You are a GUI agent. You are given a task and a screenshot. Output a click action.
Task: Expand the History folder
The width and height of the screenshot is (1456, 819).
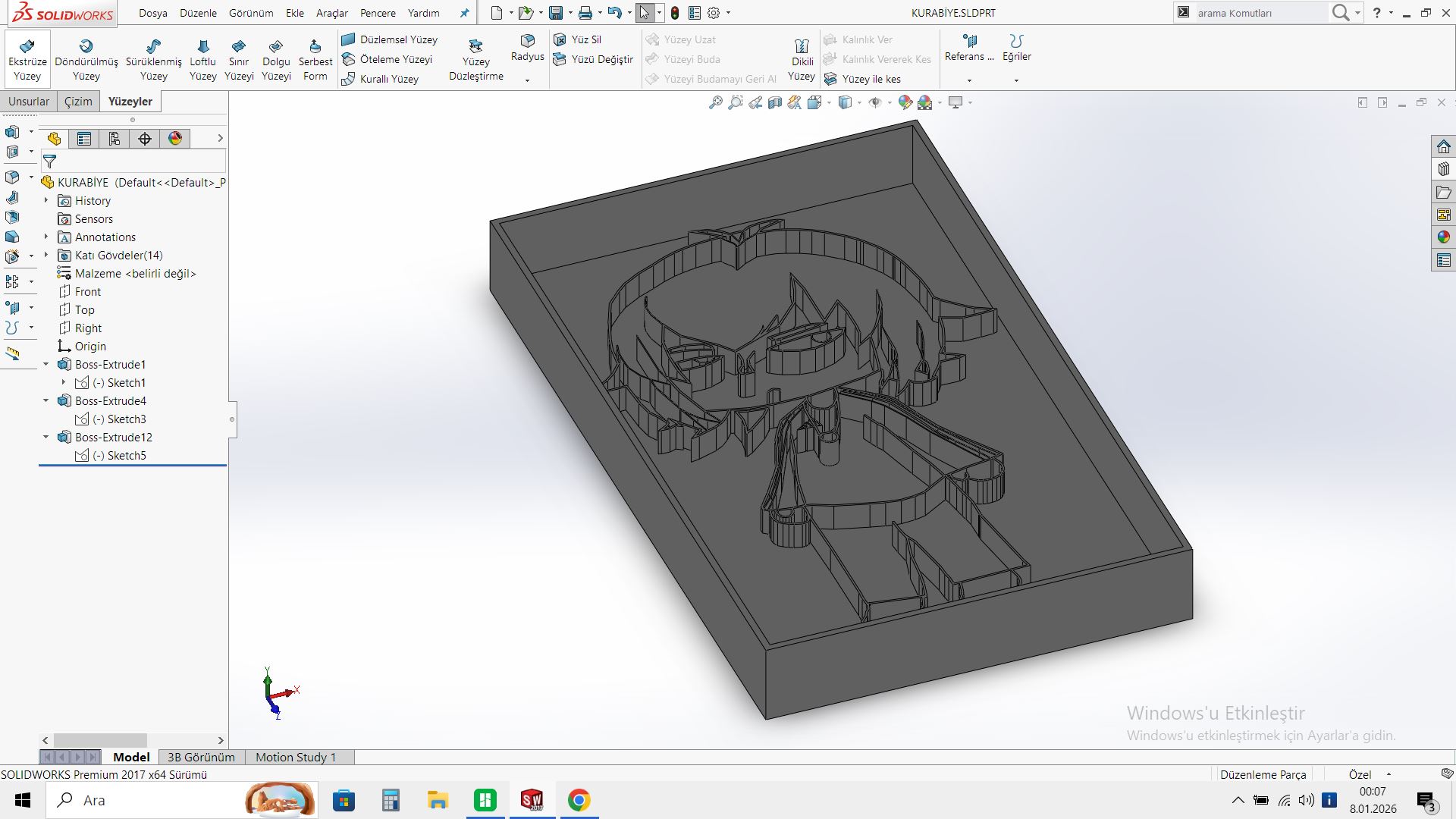46,201
